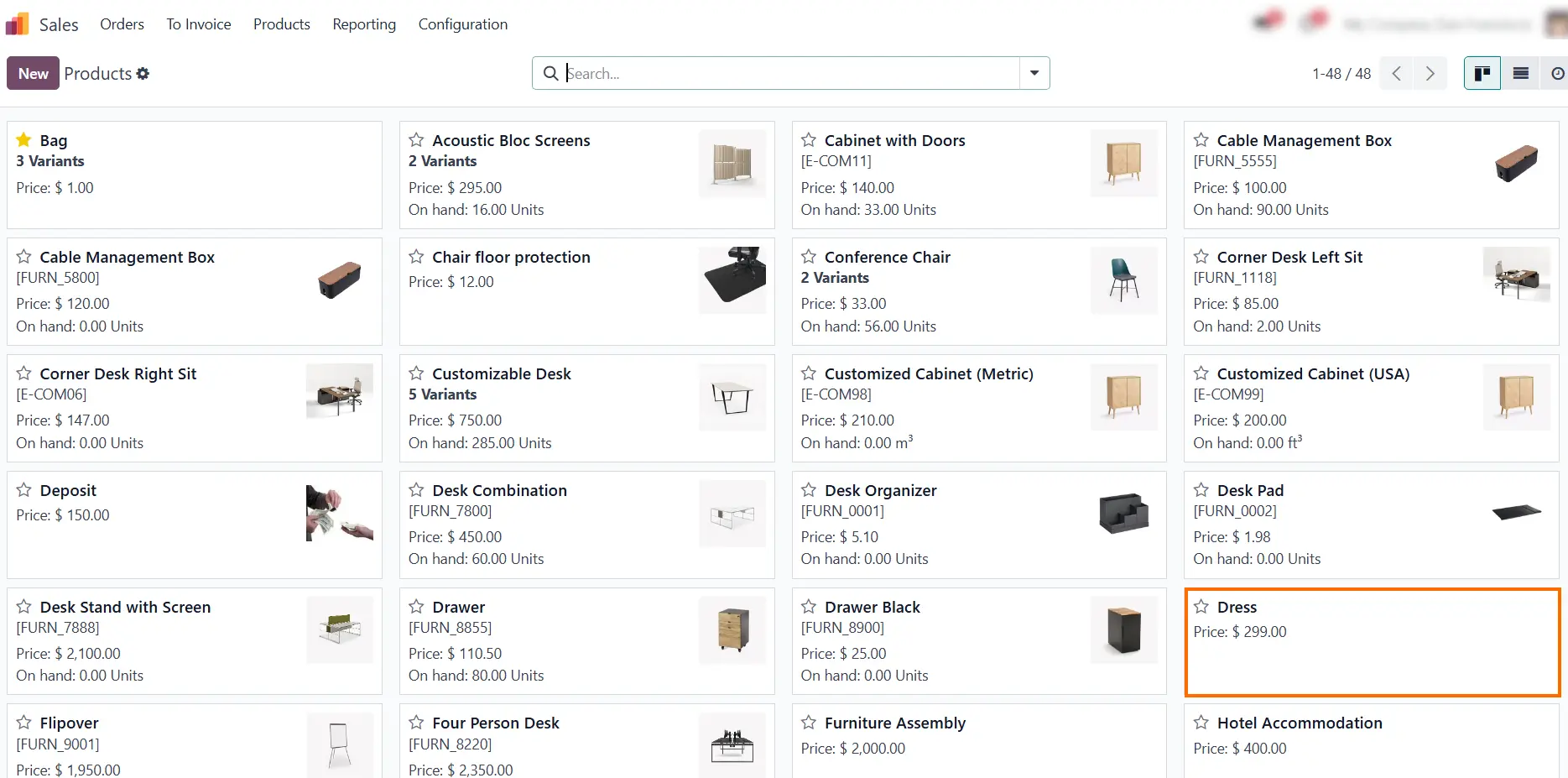Open the Reporting menu
Viewport: 1568px width, 778px height.
click(364, 24)
